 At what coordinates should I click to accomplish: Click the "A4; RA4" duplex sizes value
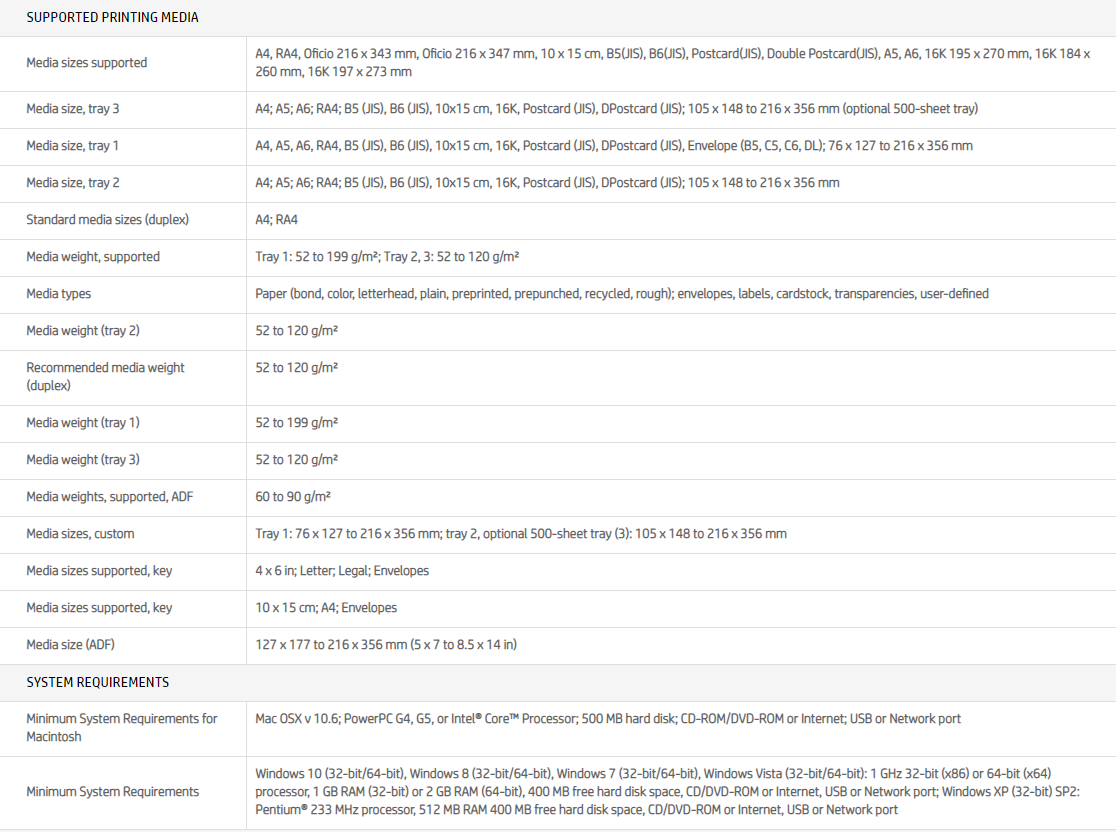[277, 220]
